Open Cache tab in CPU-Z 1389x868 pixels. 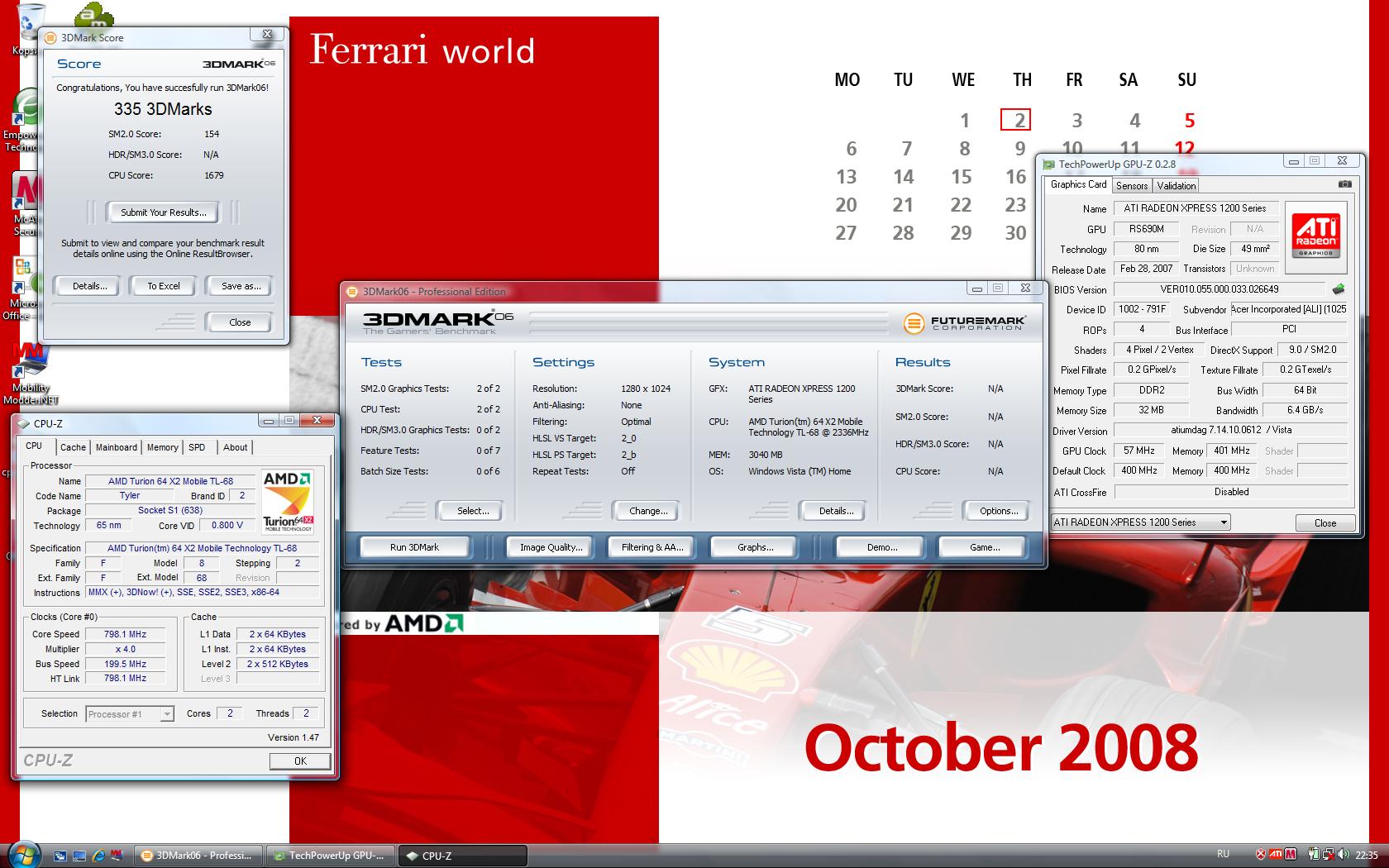pyautogui.click(x=73, y=447)
